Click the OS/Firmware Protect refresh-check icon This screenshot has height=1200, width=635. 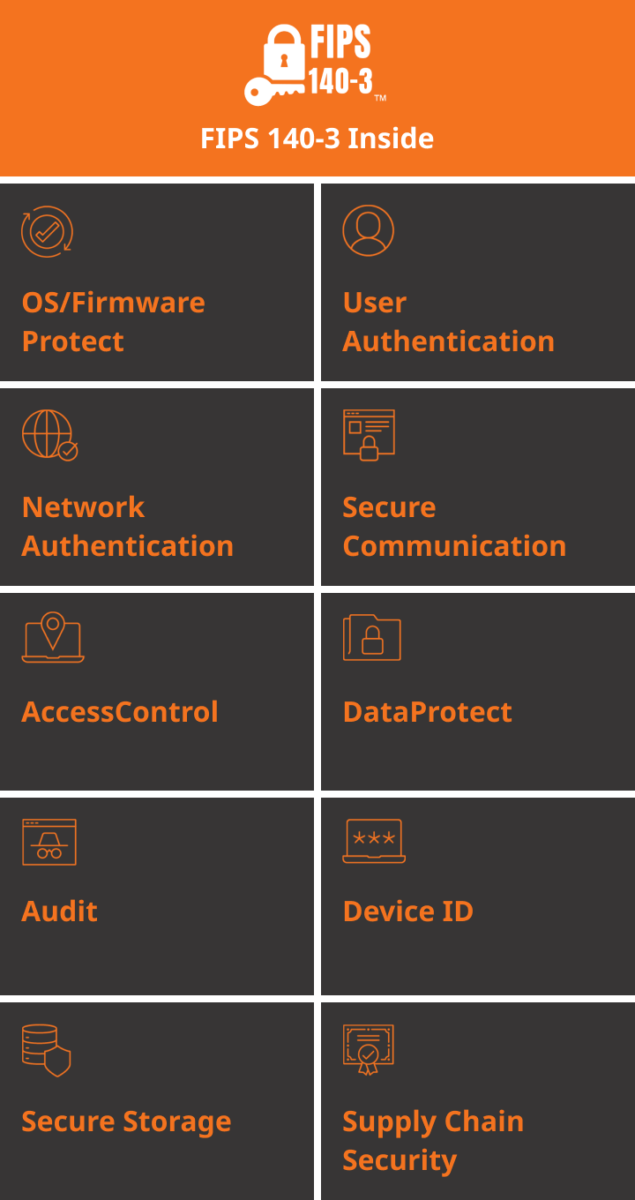pos(47,231)
